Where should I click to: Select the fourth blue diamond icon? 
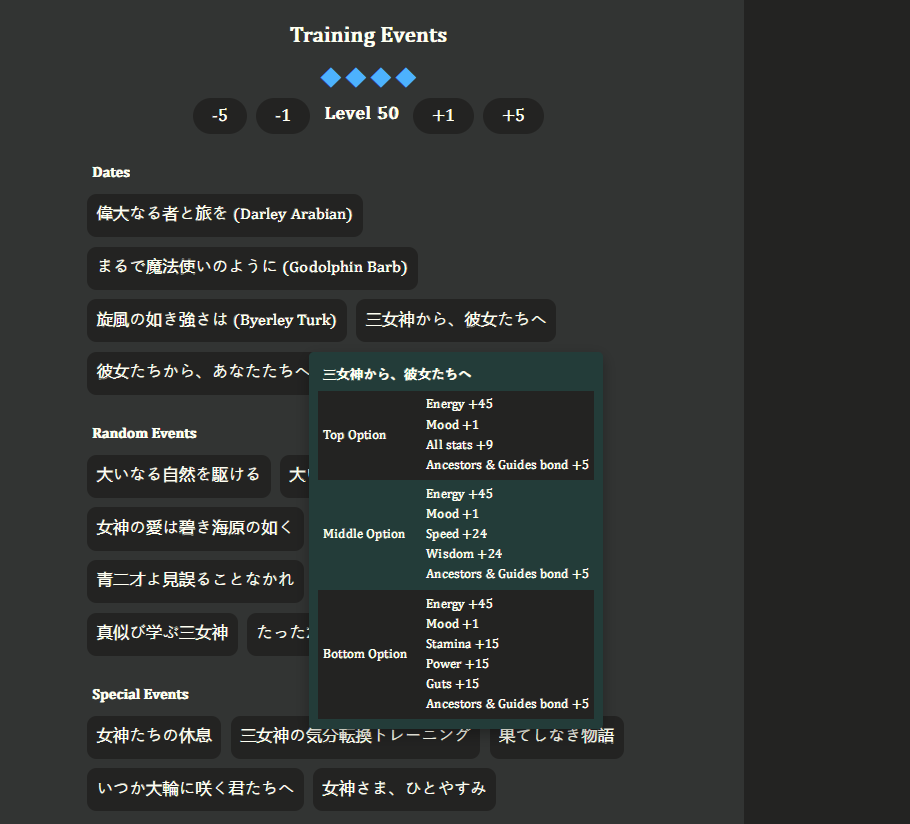[406, 77]
